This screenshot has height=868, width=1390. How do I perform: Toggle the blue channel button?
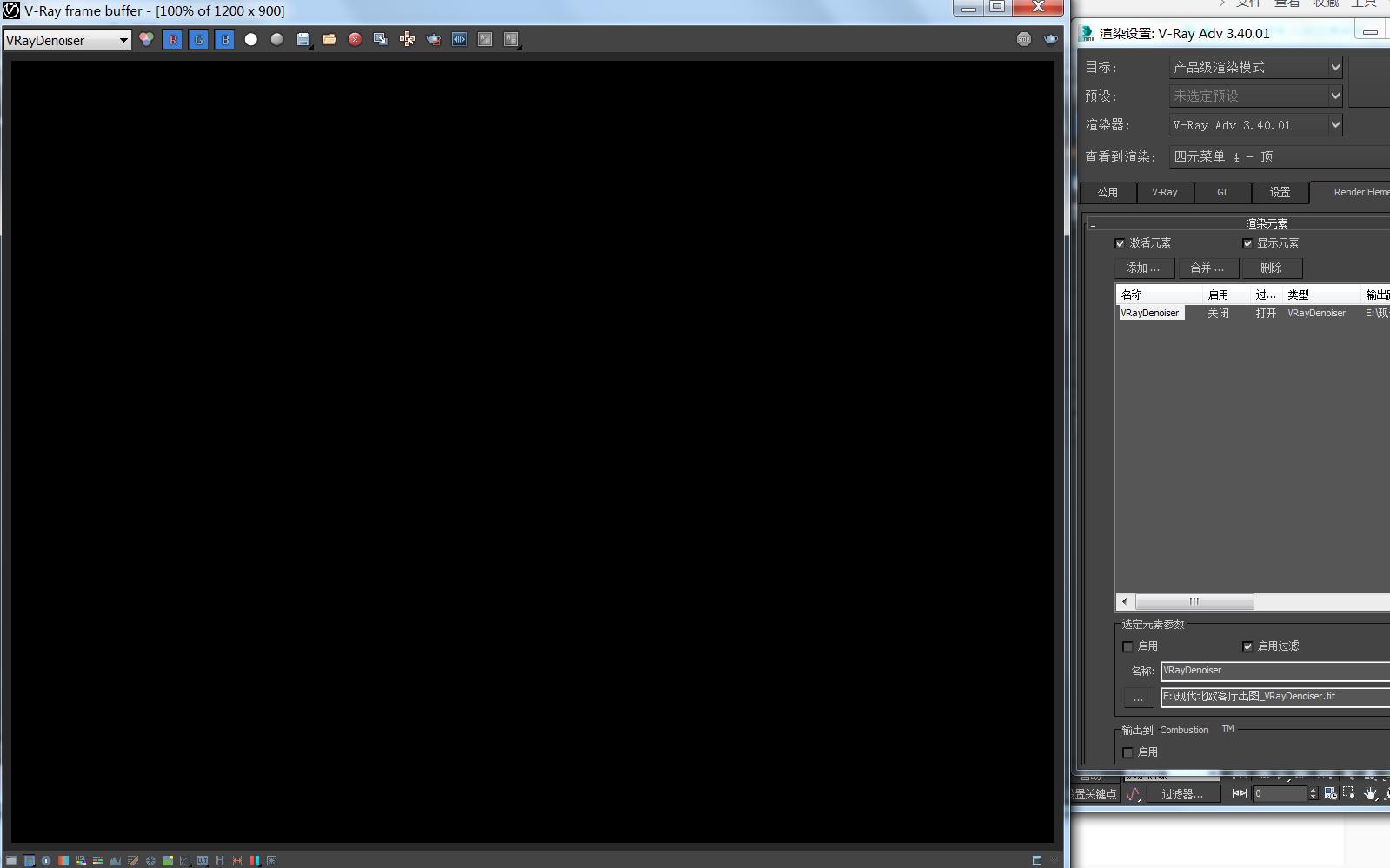coord(224,39)
